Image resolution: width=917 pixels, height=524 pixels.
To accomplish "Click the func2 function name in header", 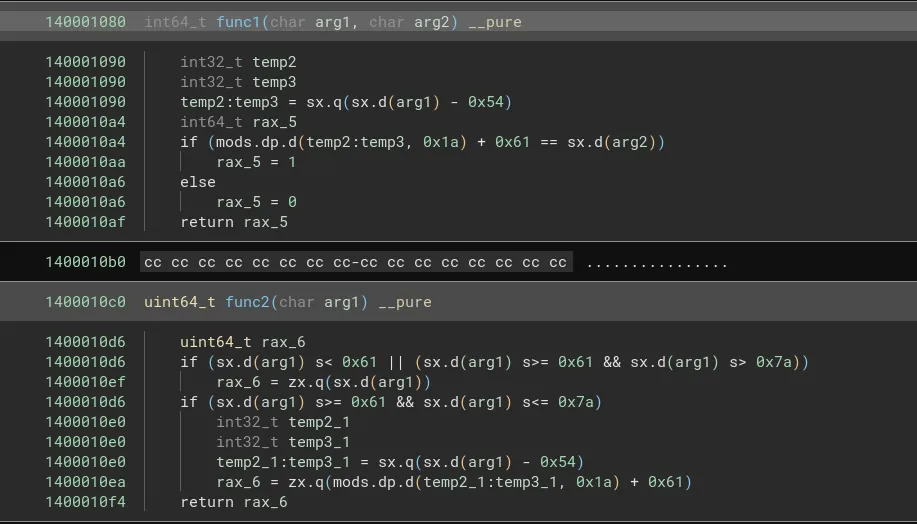I will tap(246, 302).
